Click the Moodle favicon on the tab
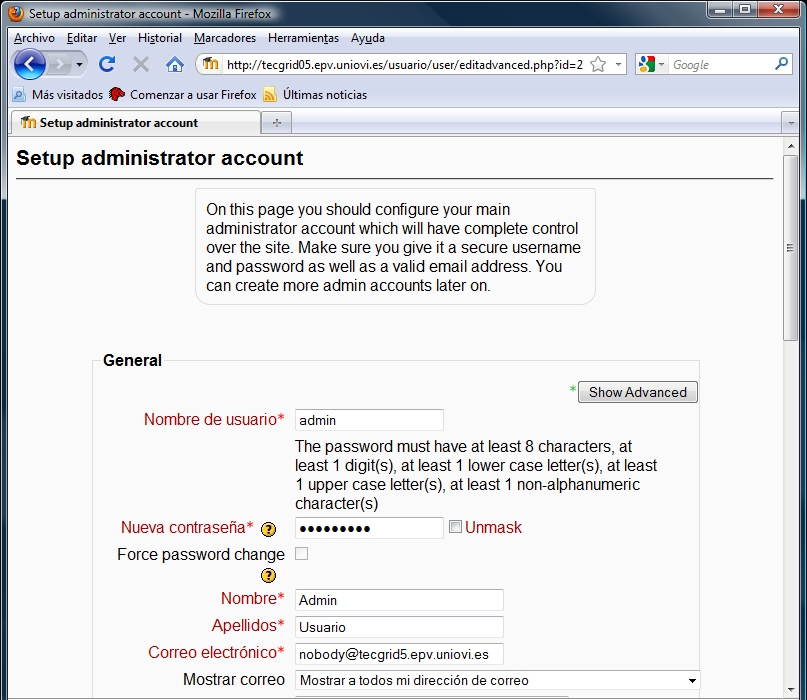 point(28,122)
